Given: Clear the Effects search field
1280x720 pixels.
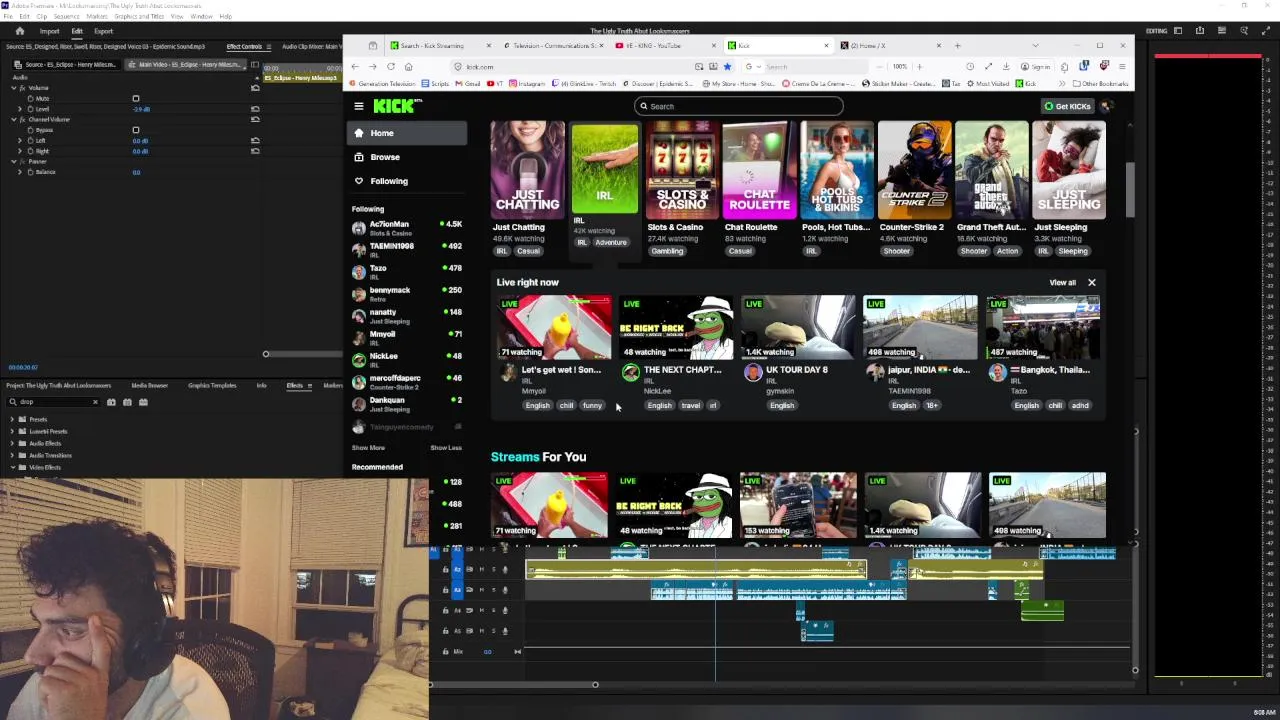Looking at the screenshot, I should tap(95, 402).
